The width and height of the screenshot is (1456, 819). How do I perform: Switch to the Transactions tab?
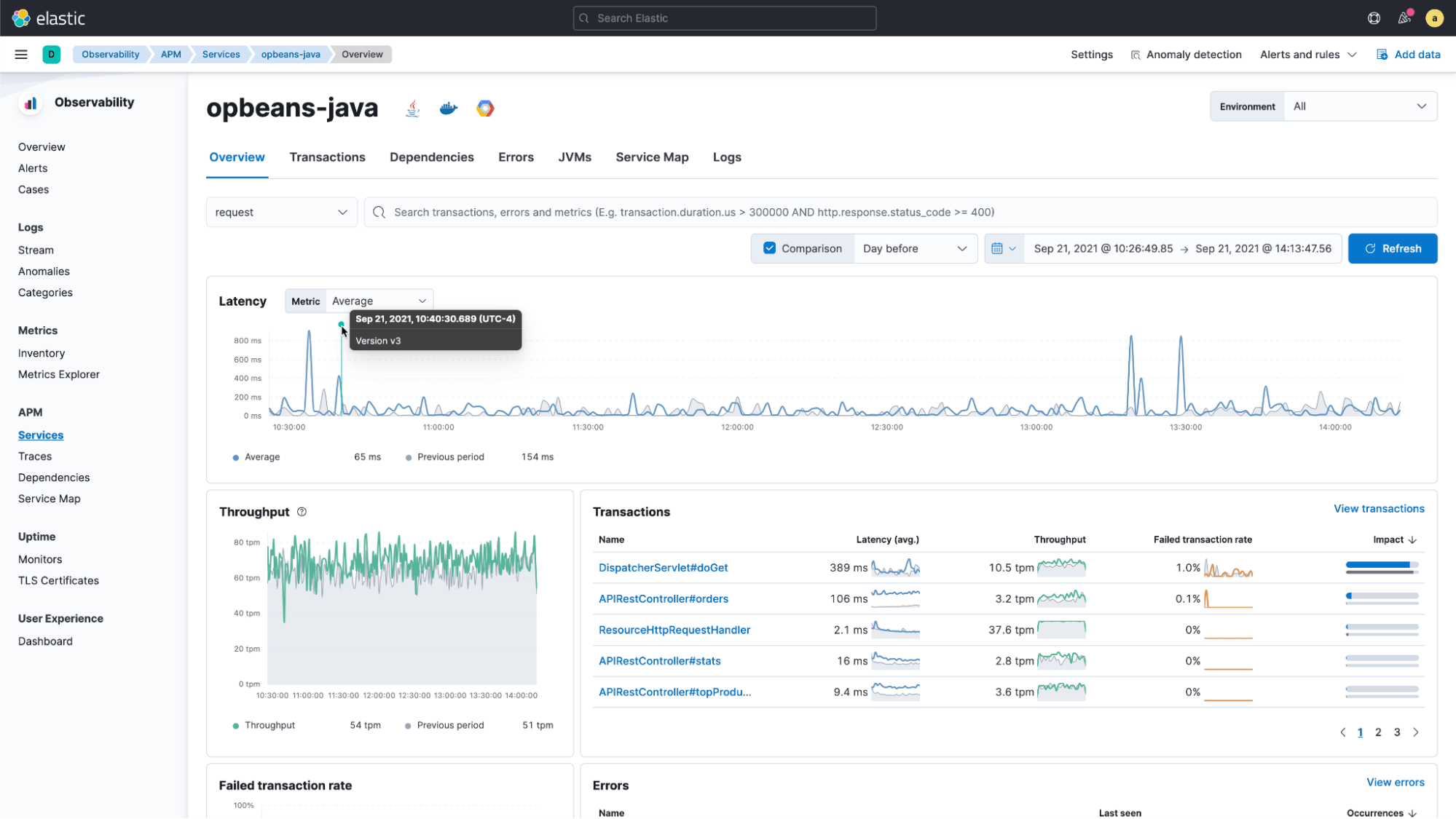pos(327,157)
